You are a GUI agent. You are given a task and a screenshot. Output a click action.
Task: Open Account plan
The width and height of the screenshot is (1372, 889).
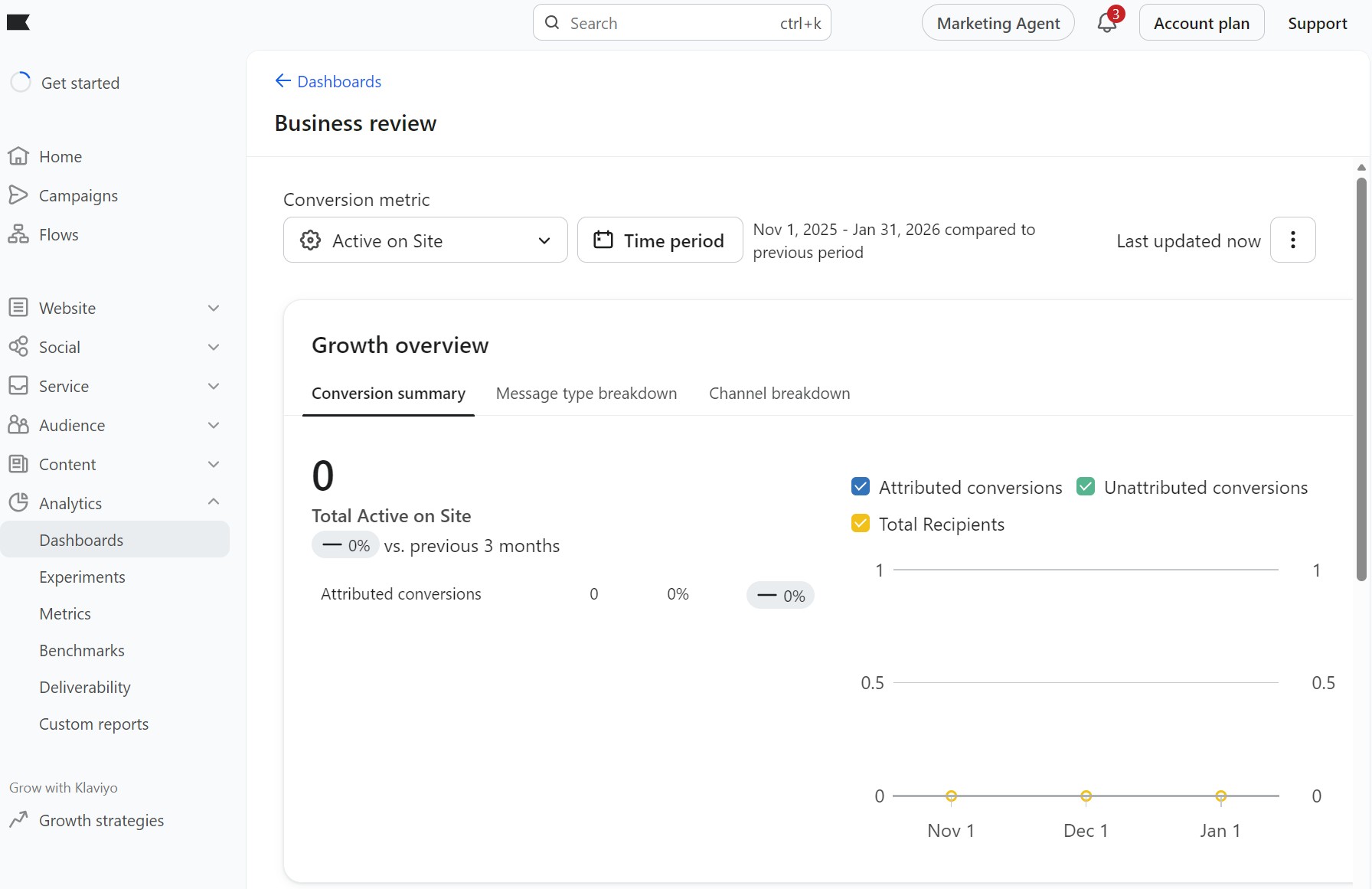tap(1200, 23)
